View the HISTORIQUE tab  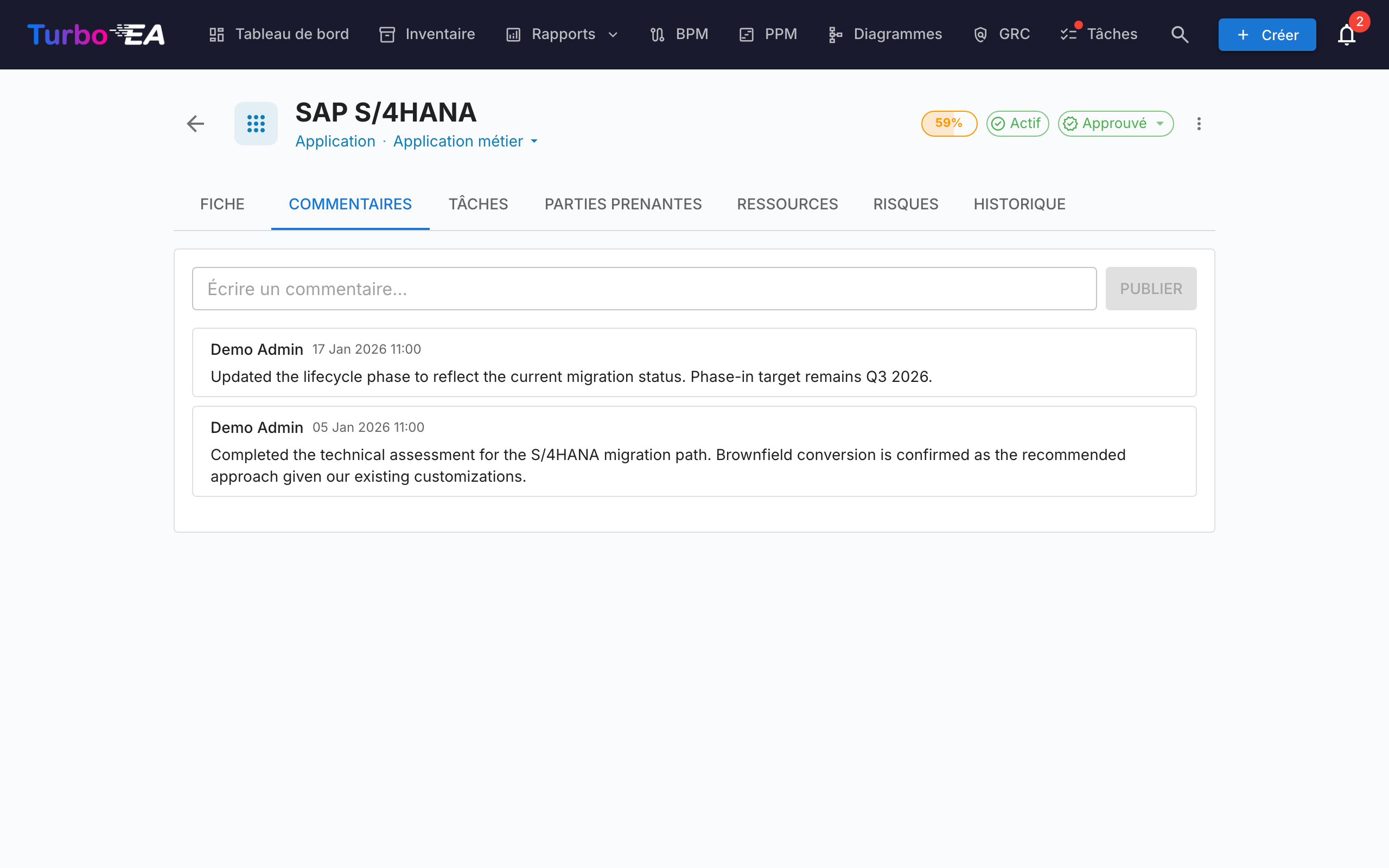coord(1020,205)
